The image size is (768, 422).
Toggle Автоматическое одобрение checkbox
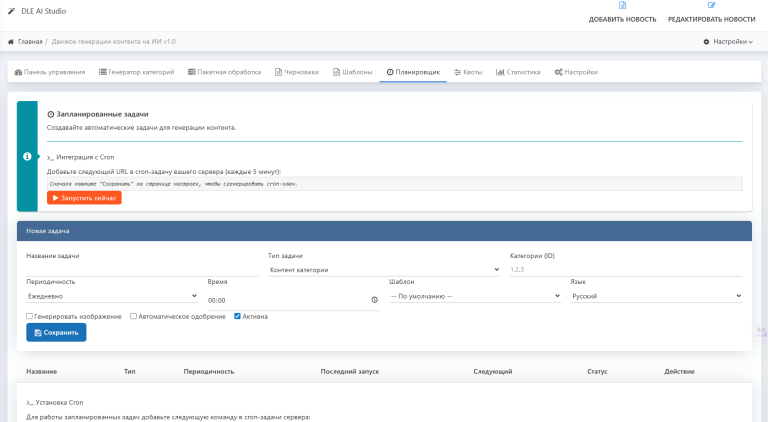click(134, 317)
